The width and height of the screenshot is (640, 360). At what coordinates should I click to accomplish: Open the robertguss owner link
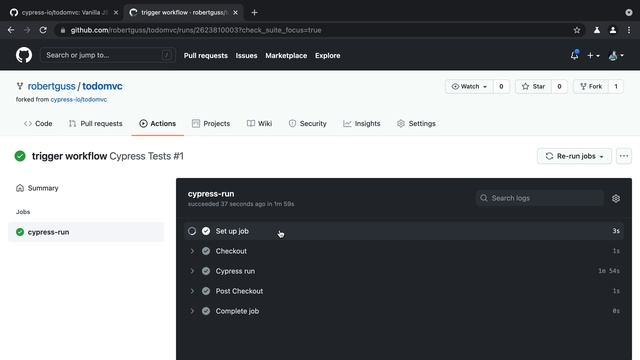click(51, 86)
